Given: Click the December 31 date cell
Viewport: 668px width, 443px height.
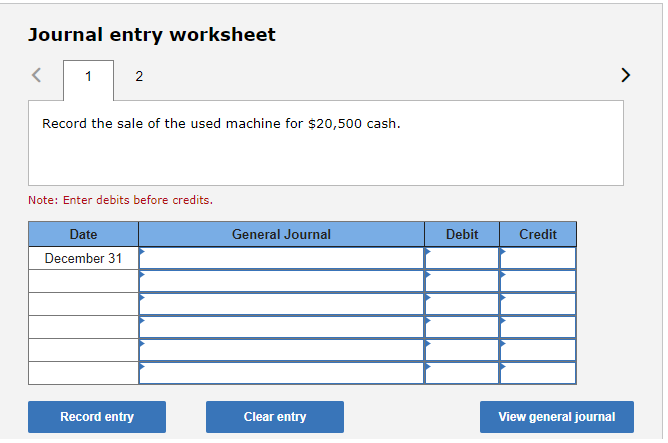Looking at the screenshot, I should (84, 258).
